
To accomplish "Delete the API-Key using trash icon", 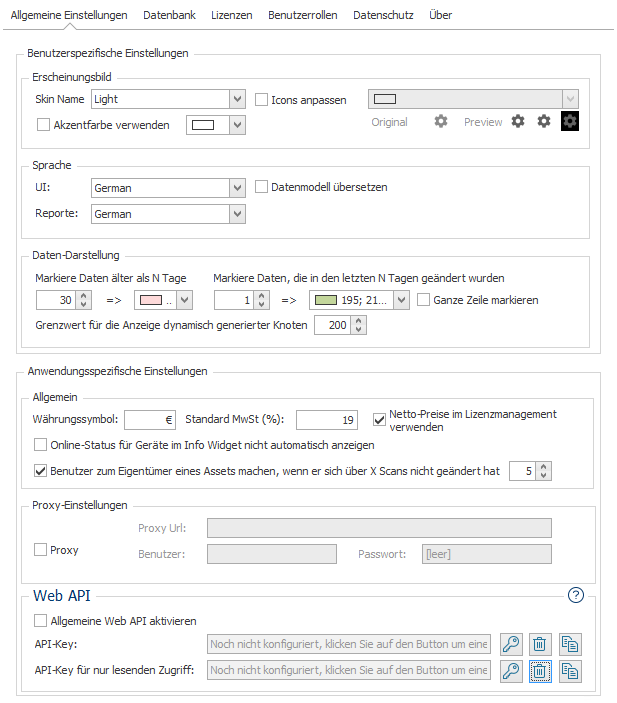I will tap(540, 644).
